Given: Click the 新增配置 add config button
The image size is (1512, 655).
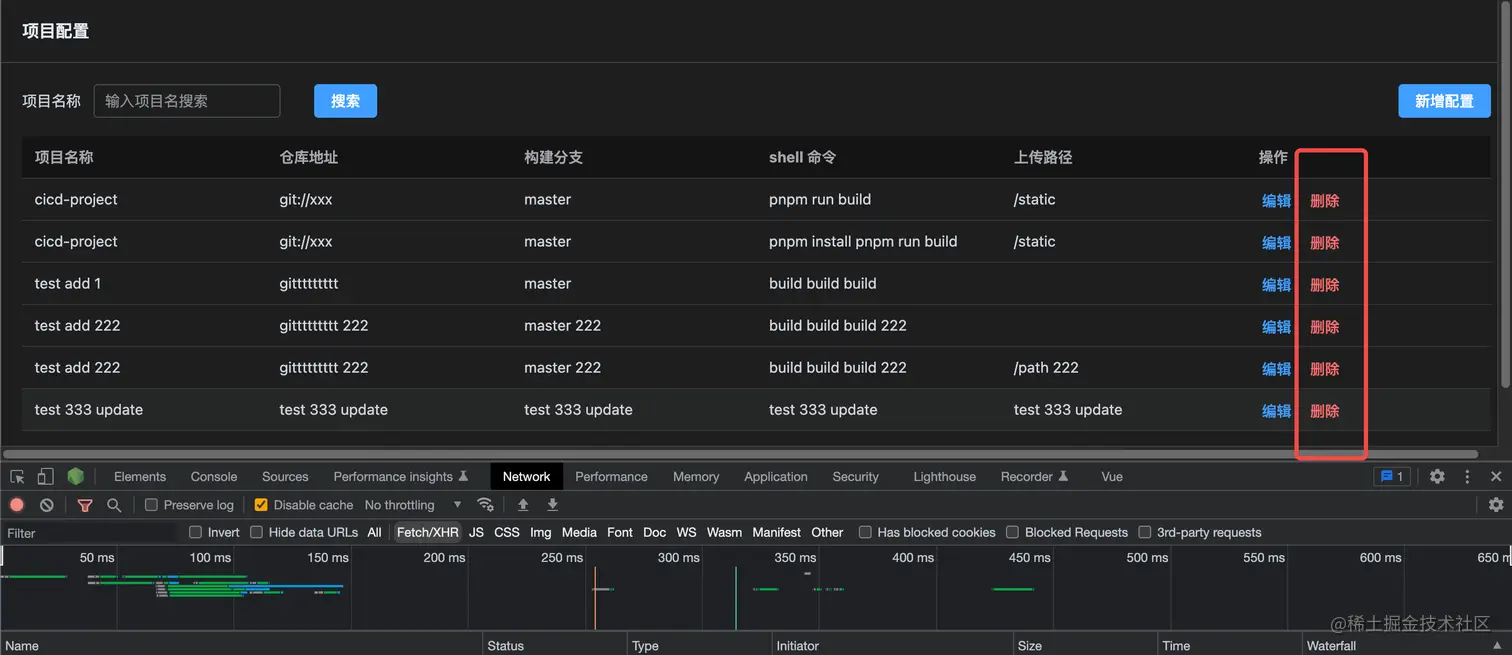Looking at the screenshot, I should pos(1444,101).
